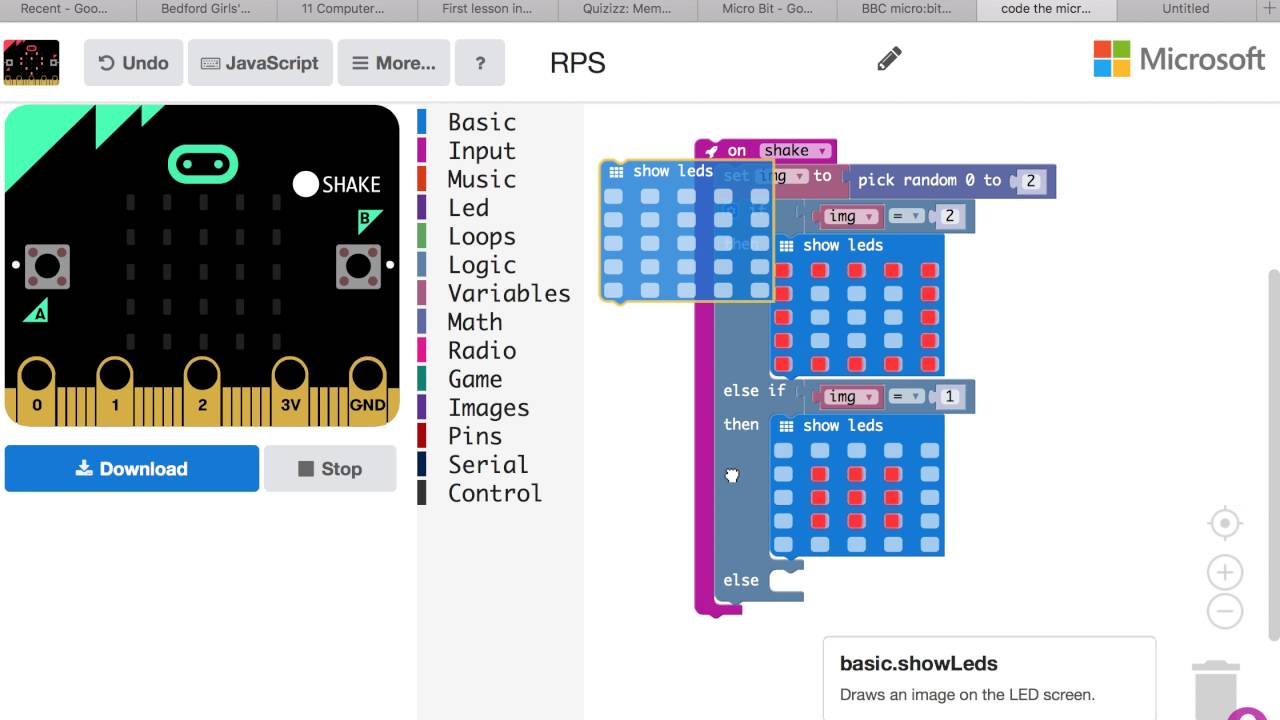Click the micro:bit home logo icon
The height and width of the screenshot is (720, 1280).
32,62
